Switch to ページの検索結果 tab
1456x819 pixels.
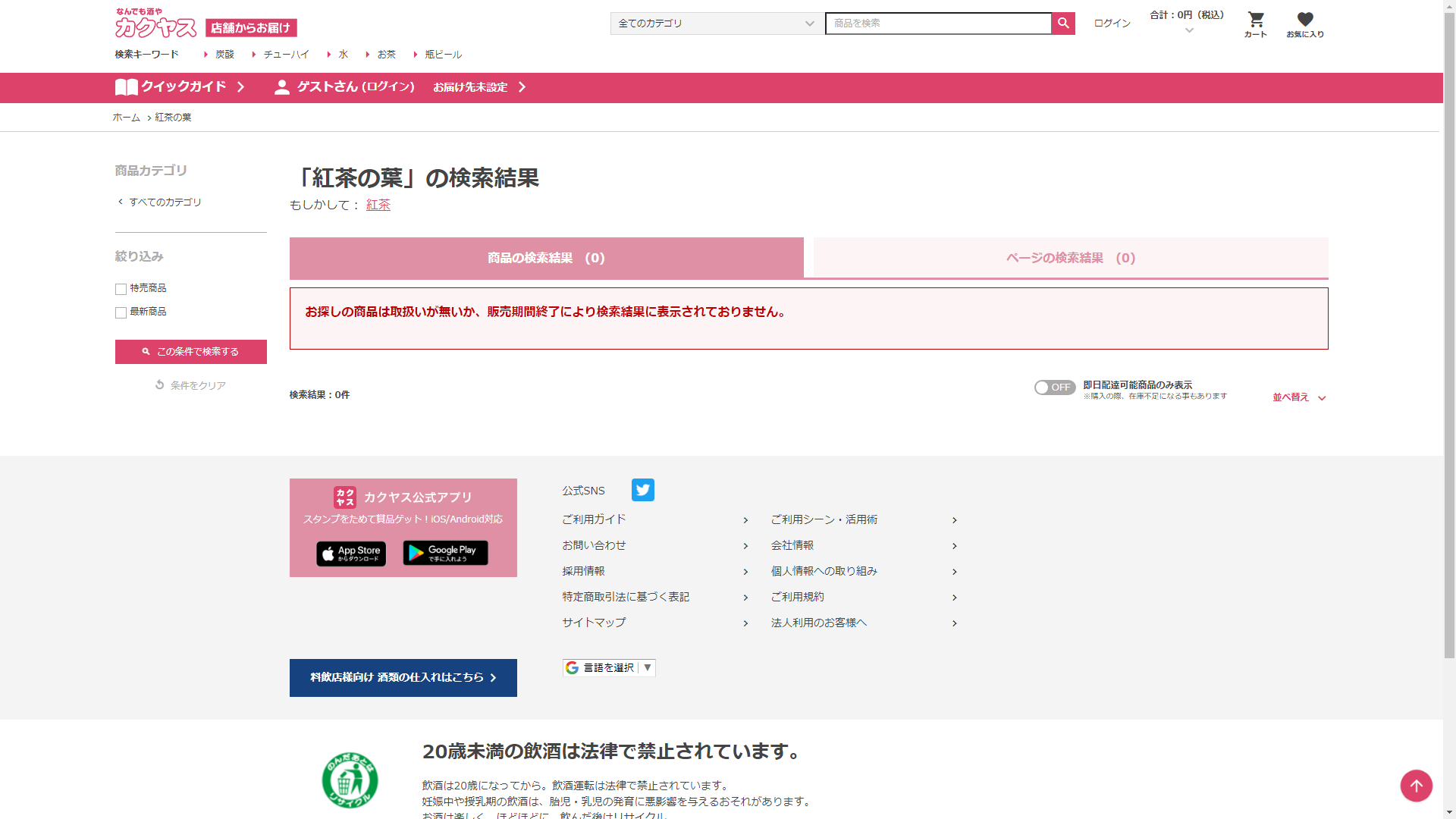point(1070,259)
